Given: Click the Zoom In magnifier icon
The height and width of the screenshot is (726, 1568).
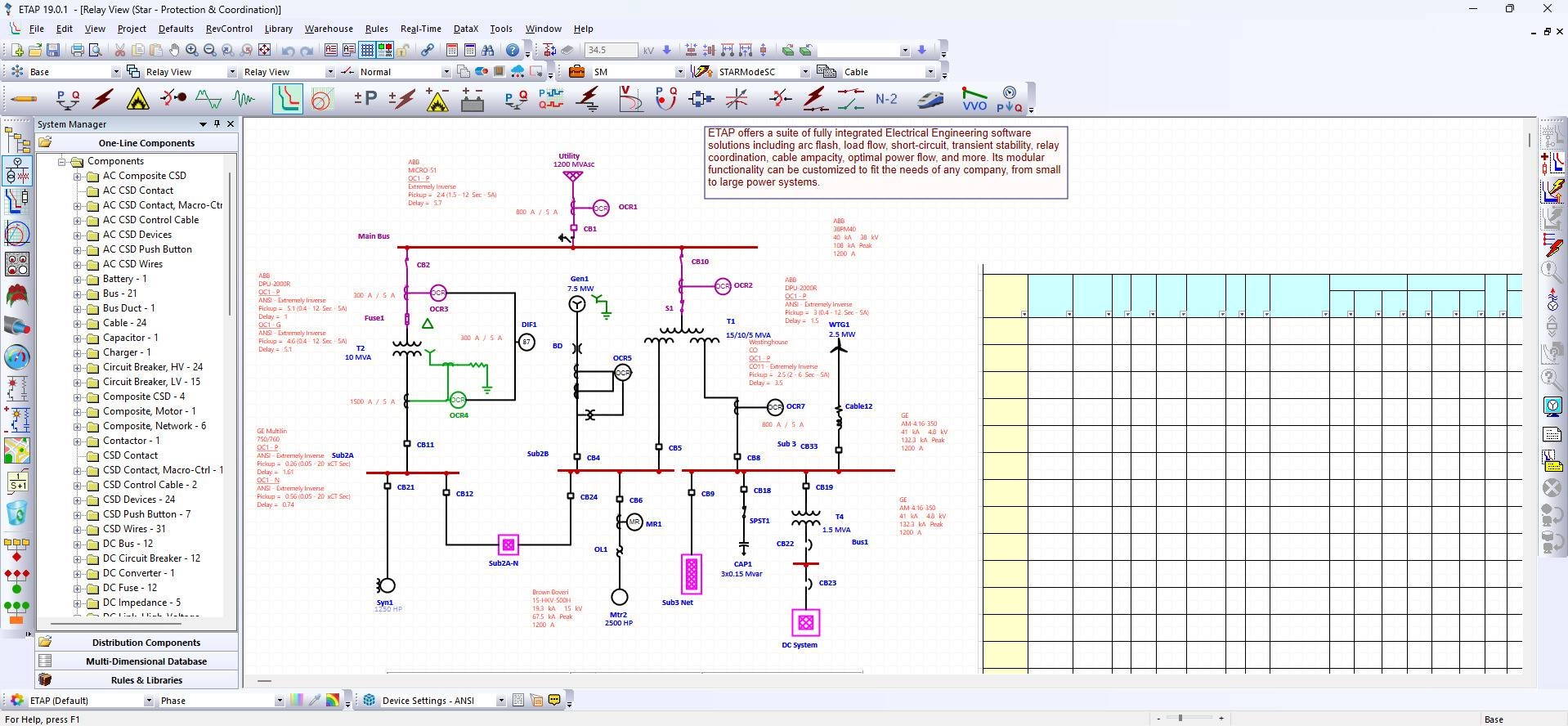Looking at the screenshot, I should tap(191, 50).
